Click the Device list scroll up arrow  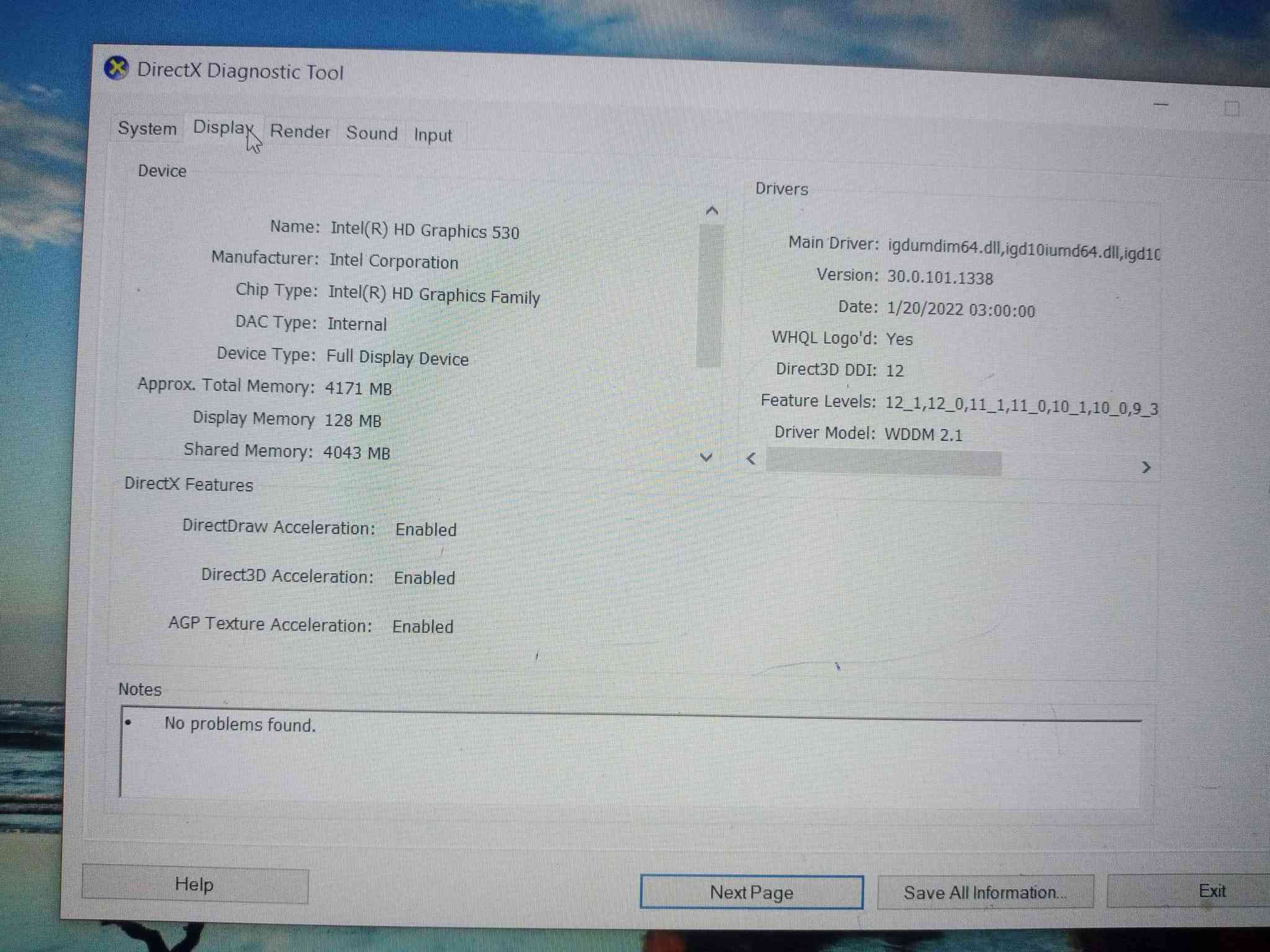(712, 211)
